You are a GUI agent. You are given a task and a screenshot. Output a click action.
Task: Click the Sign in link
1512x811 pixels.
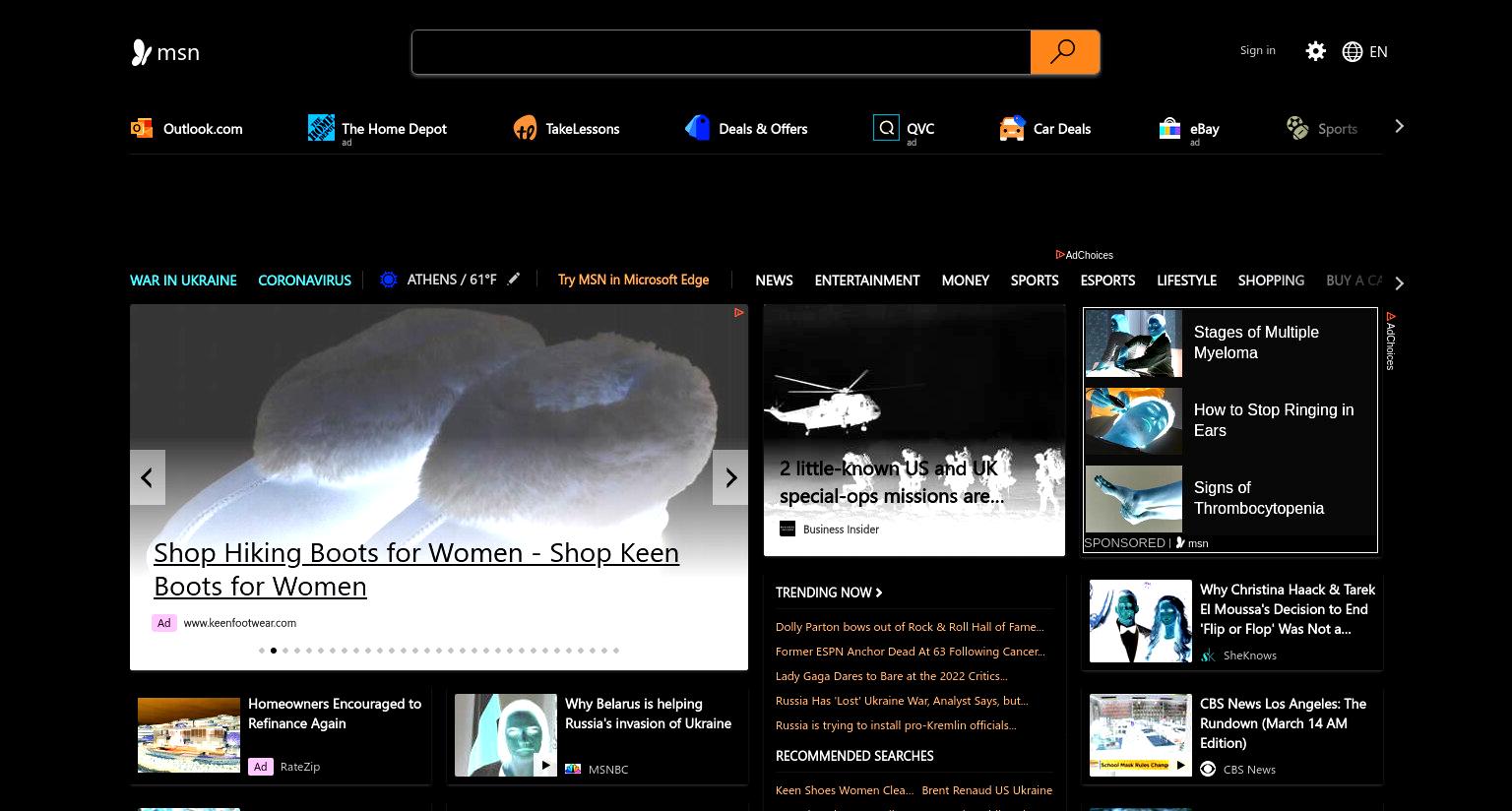[x=1257, y=50]
